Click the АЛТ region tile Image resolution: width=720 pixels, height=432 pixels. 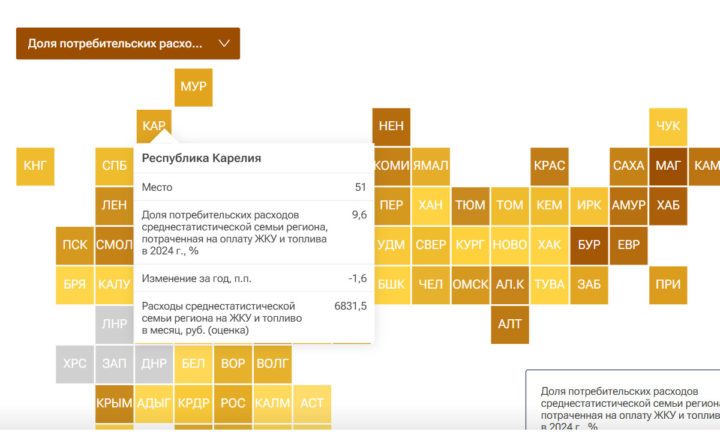coord(510,325)
